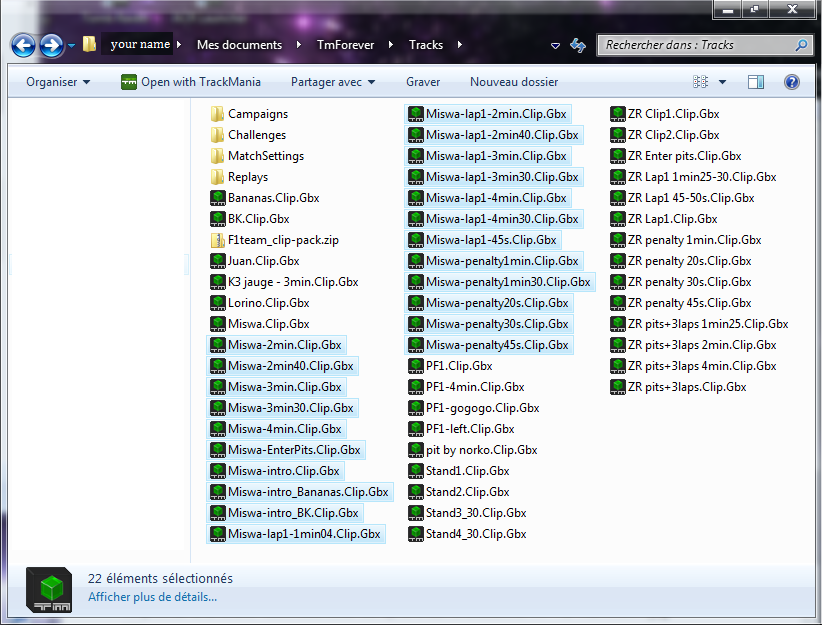The width and height of the screenshot is (822, 625).
Task: Click the ZR Enter pits.Clip.Gbx icon
Action: tap(618, 156)
